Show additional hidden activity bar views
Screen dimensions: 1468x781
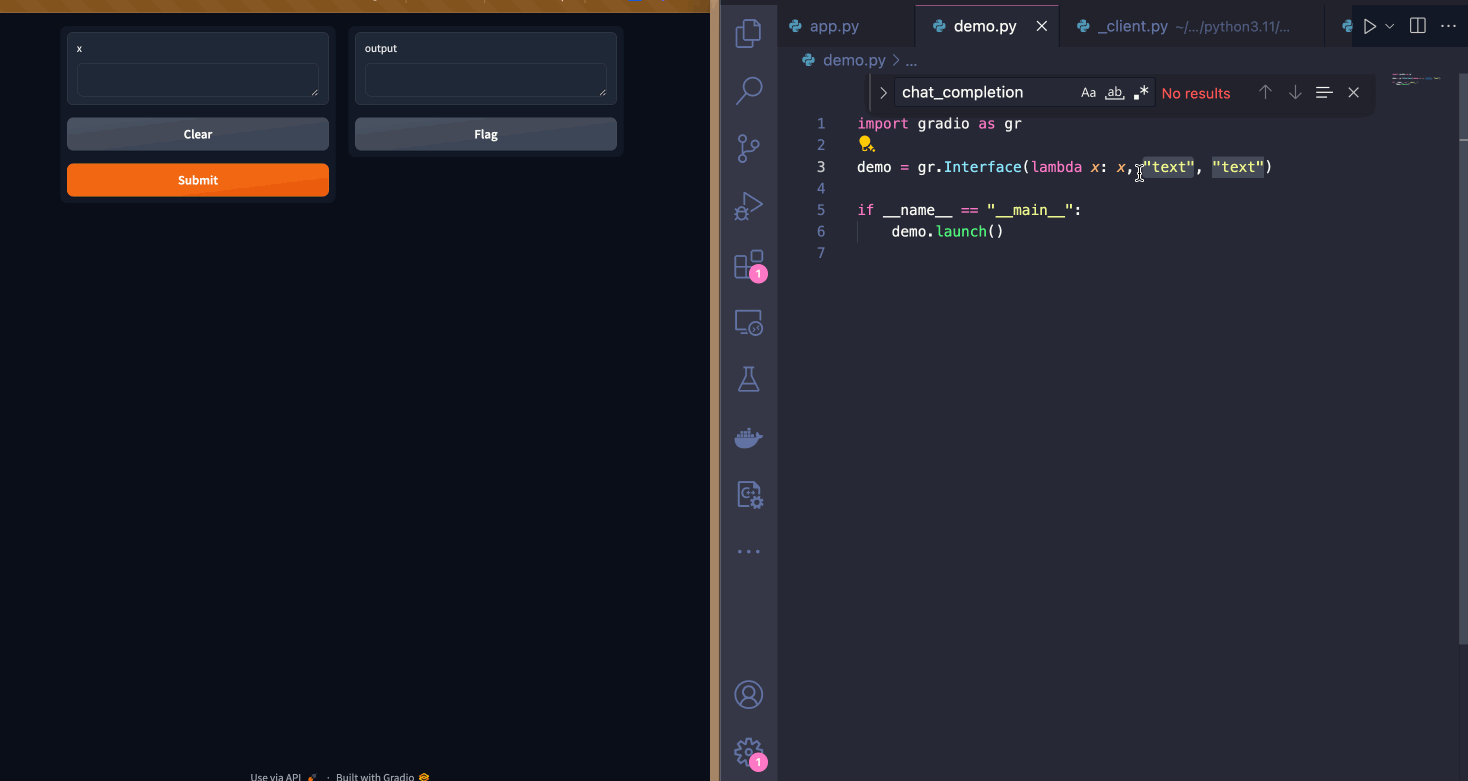coord(748,552)
